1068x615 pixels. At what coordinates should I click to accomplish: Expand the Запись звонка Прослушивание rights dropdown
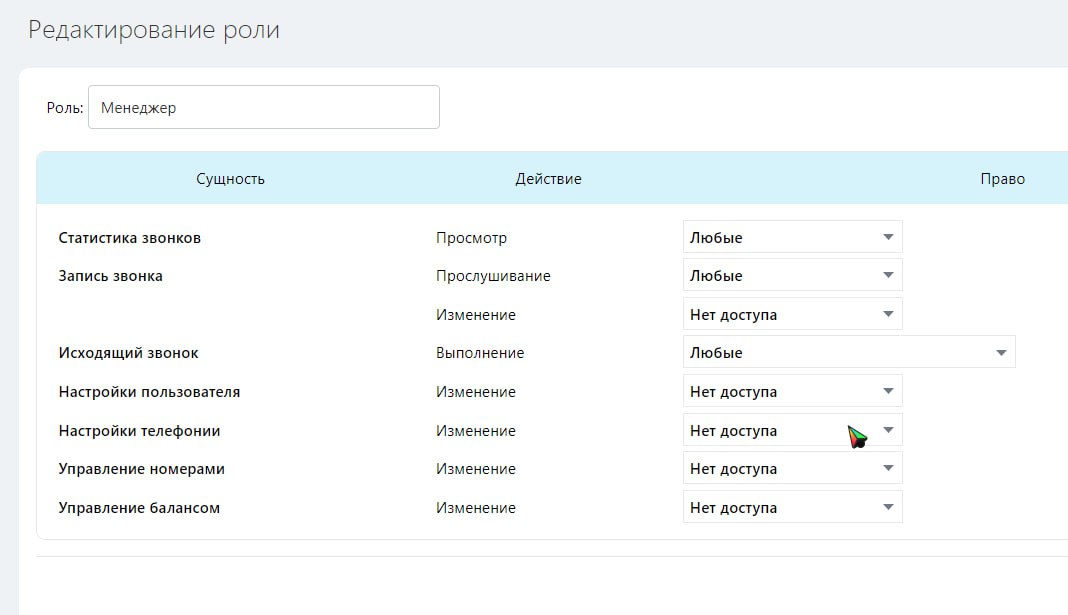coord(792,276)
